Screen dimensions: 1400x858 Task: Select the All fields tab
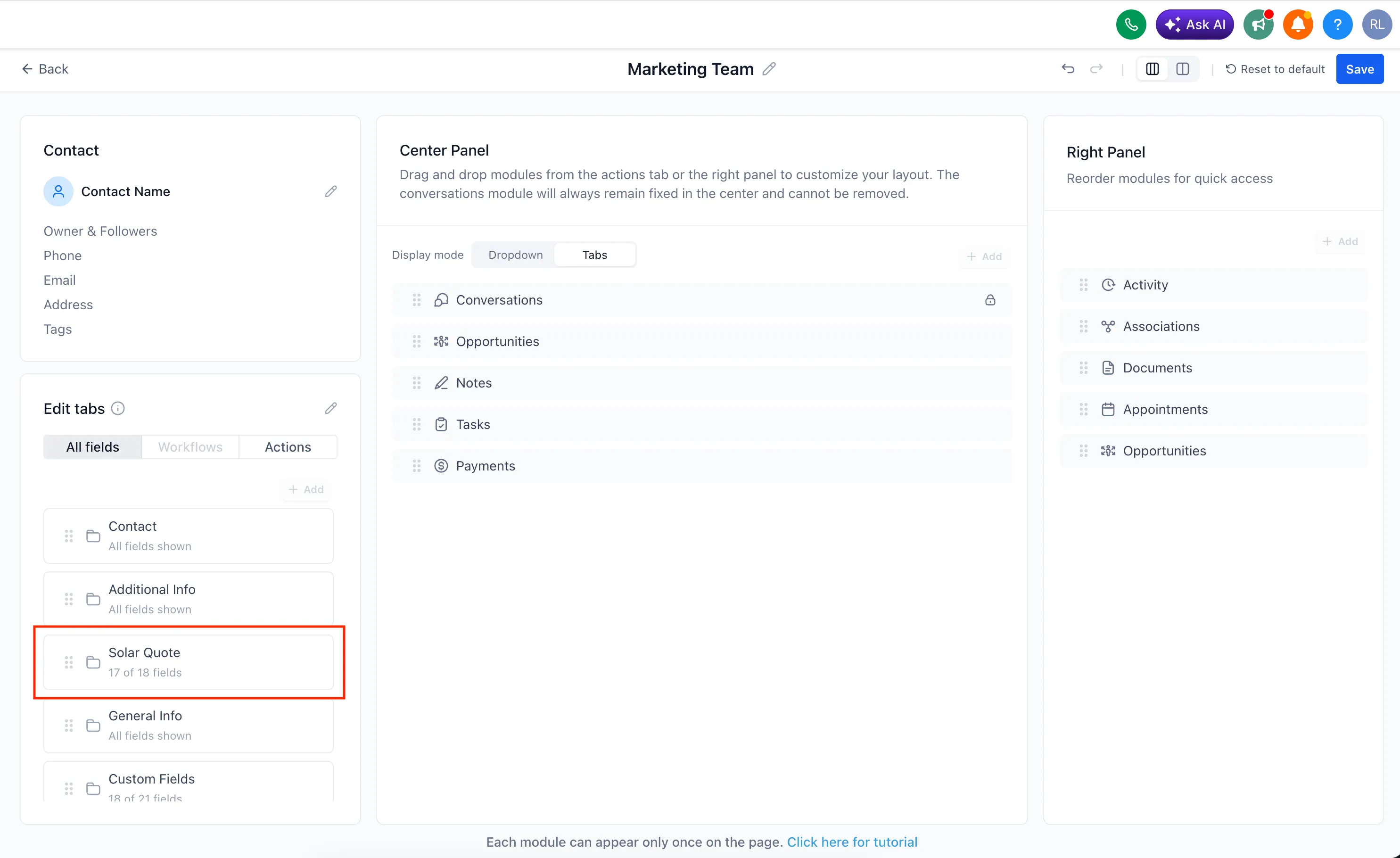click(x=91, y=446)
